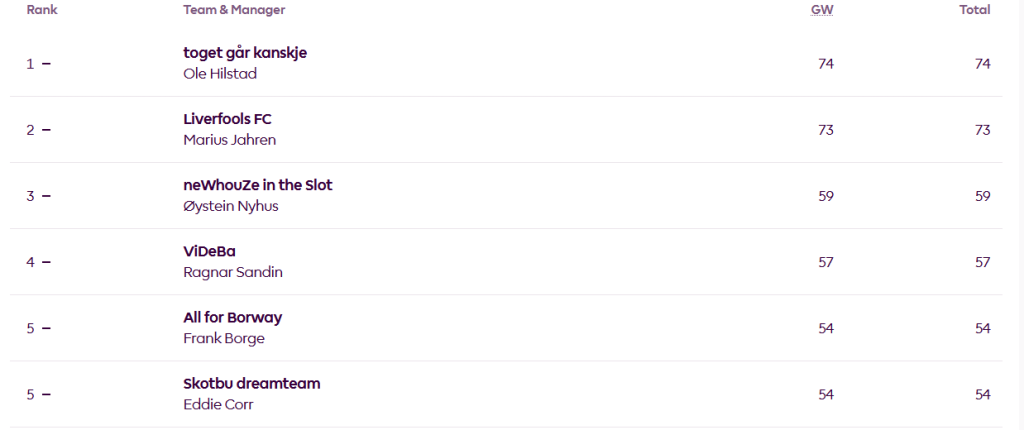Open neWhouZe in the Slot team
The height and width of the screenshot is (430, 1024).
pos(257,185)
